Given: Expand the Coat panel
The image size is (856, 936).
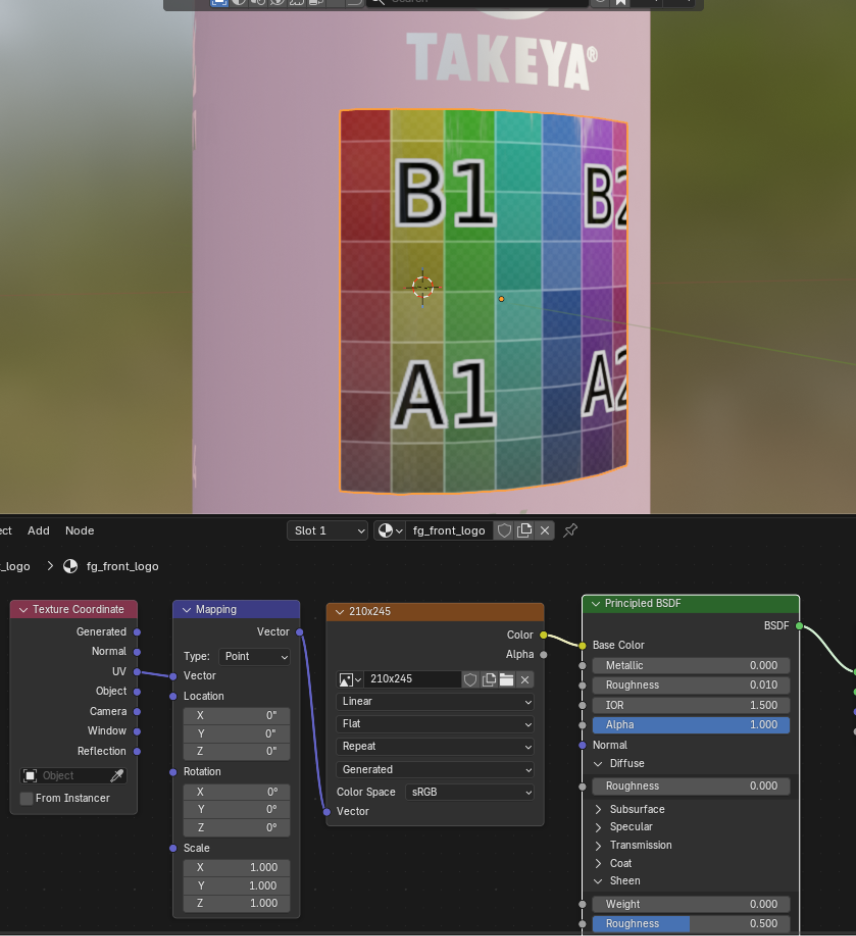Looking at the screenshot, I should pyautogui.click(x=598, y=863).
